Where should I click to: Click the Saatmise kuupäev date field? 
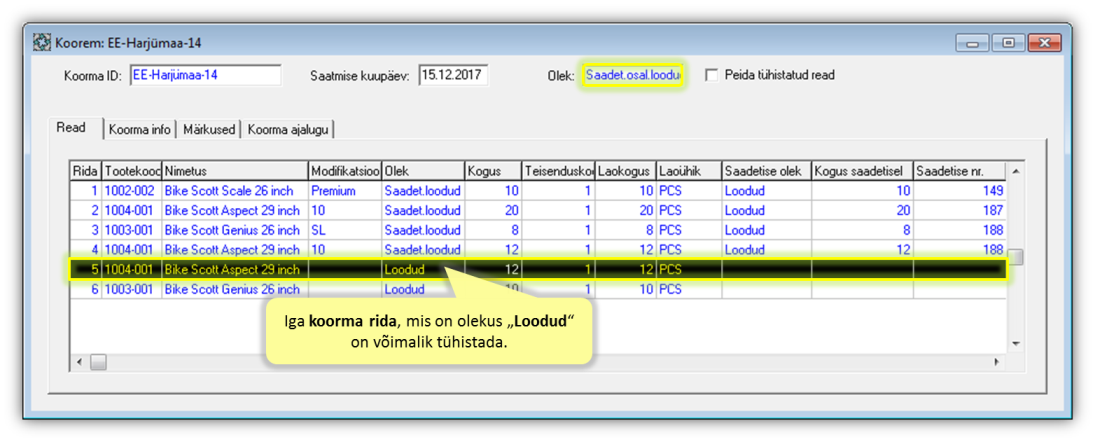tap(452, 75)
